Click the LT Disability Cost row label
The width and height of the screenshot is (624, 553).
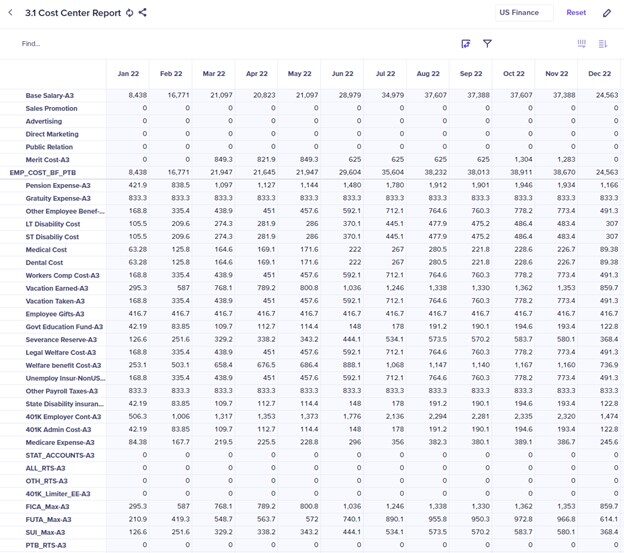(53, 224)
